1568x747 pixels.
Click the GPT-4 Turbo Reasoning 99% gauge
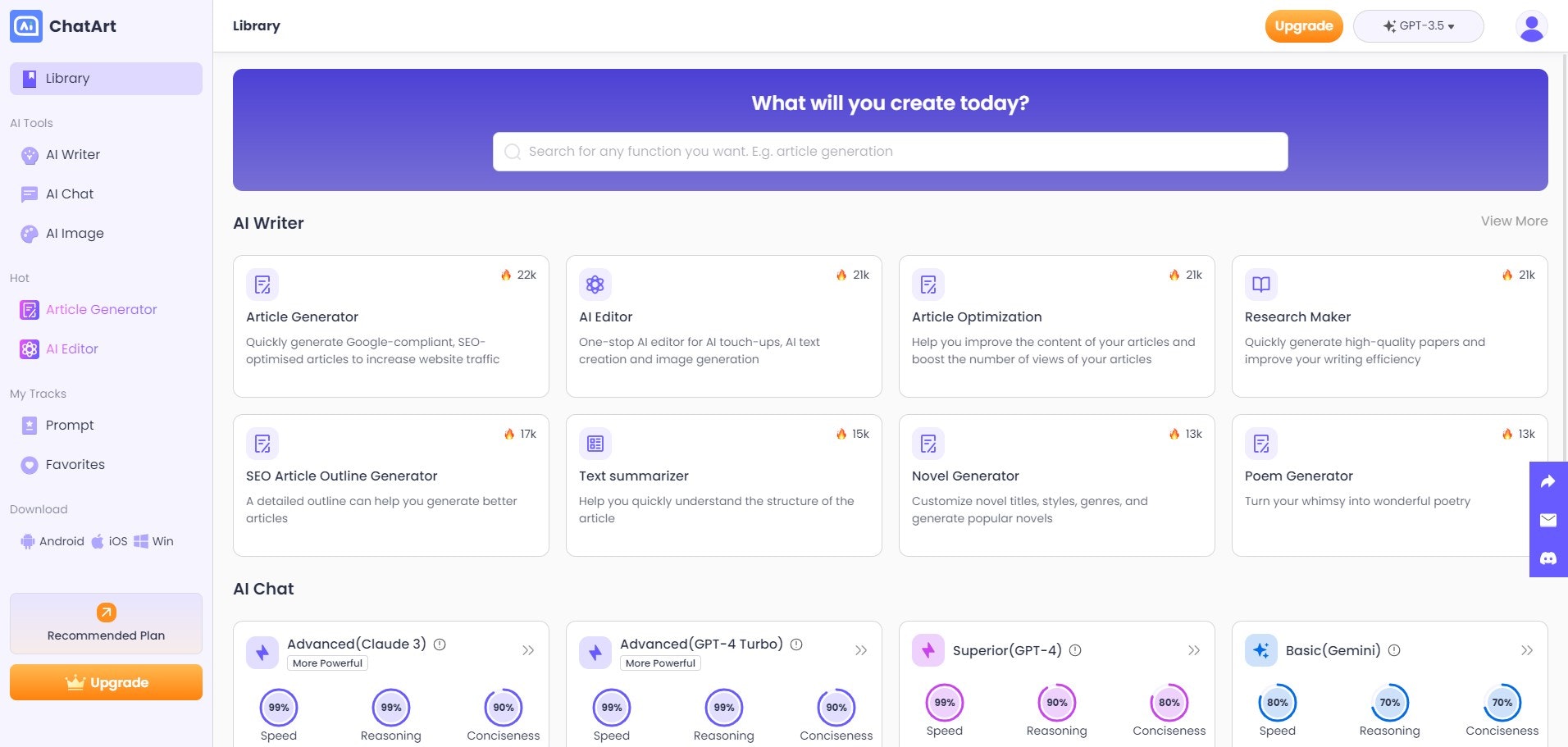[x=724, y=708]
